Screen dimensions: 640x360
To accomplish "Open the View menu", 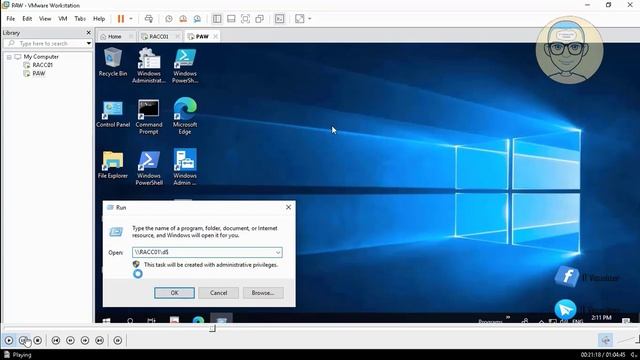I will pos(45,19).
